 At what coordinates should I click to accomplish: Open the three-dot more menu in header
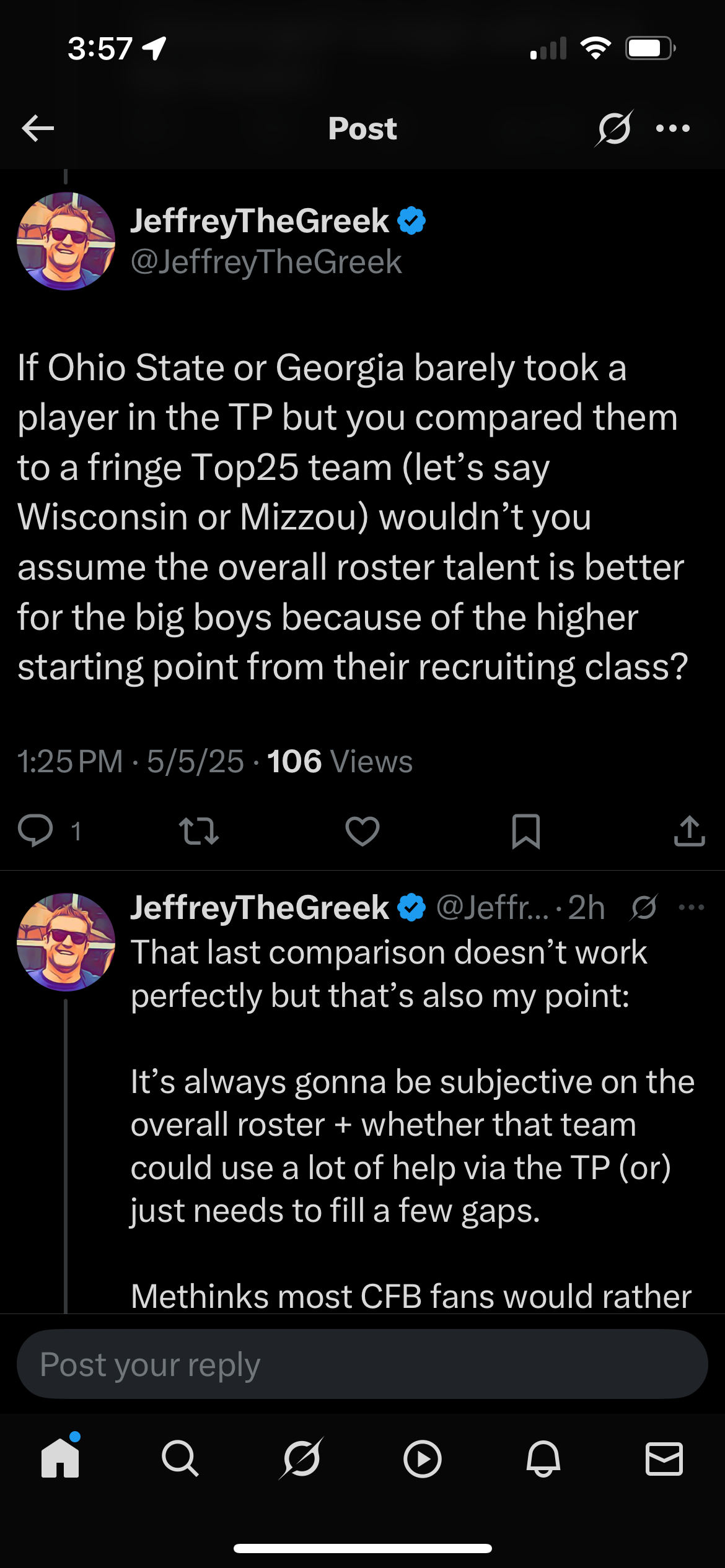pyautogui.click(x=673, y=128)
